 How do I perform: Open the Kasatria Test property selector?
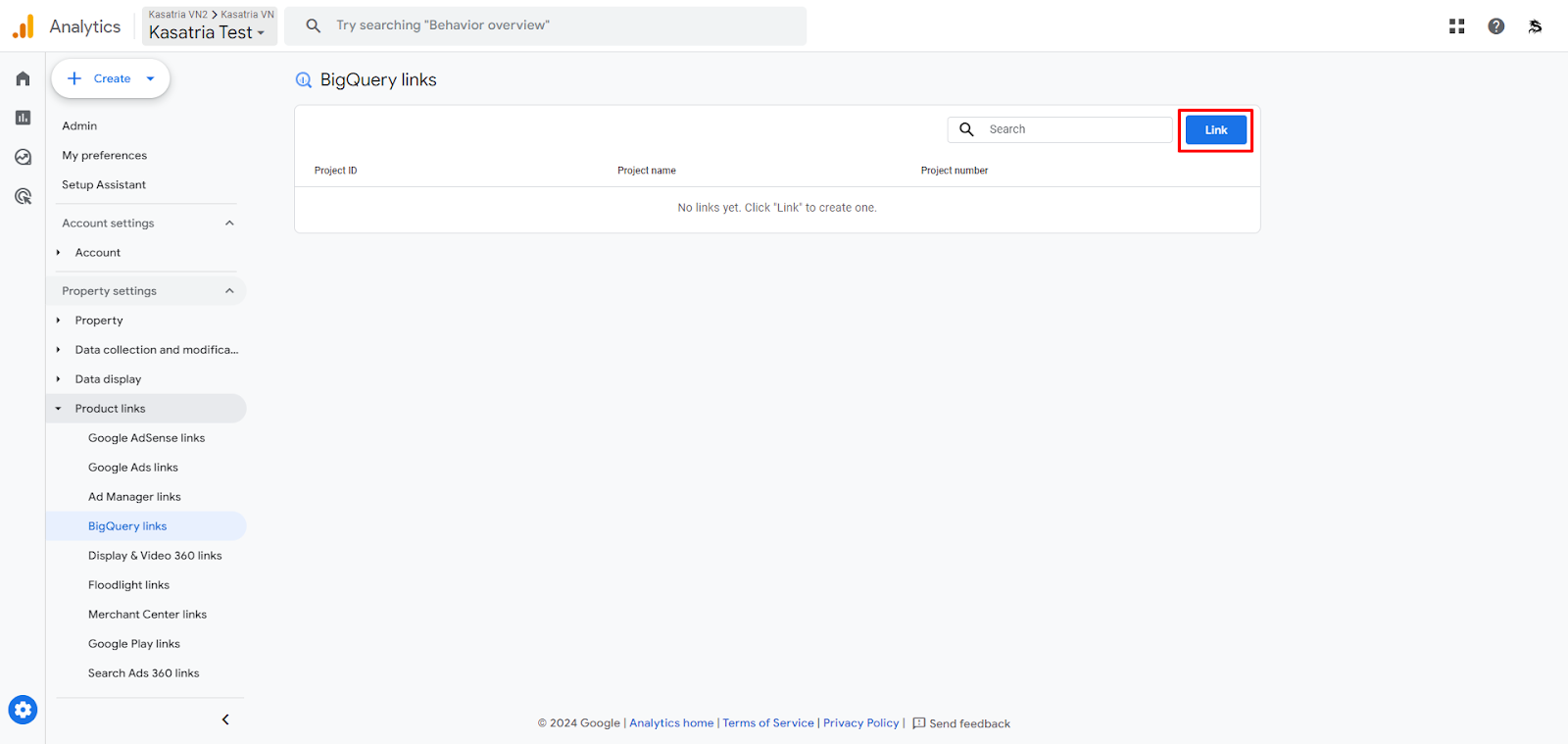click(210, 25)
